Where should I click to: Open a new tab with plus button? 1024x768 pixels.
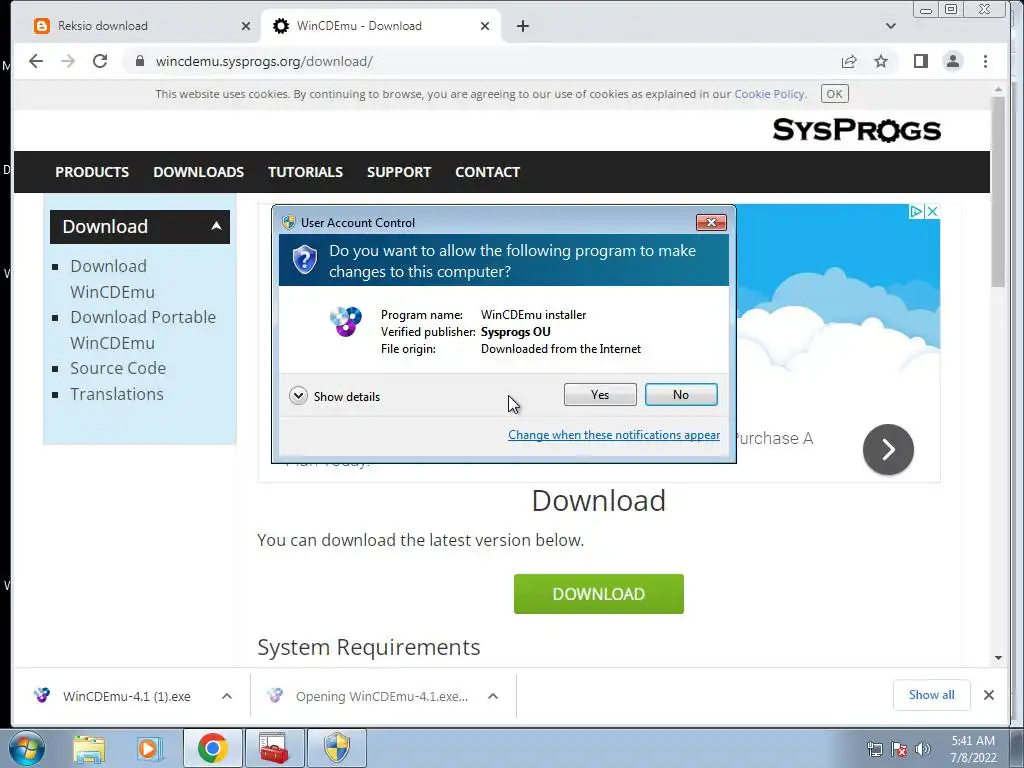[x=522, y=26]
